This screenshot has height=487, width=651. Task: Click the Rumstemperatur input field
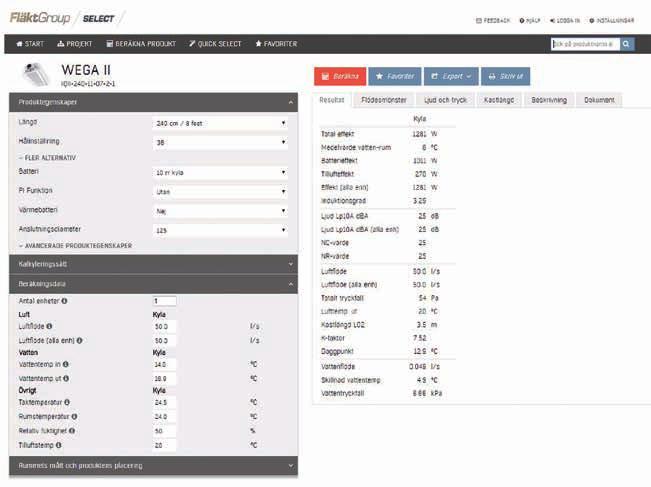[x=164, y=417]
